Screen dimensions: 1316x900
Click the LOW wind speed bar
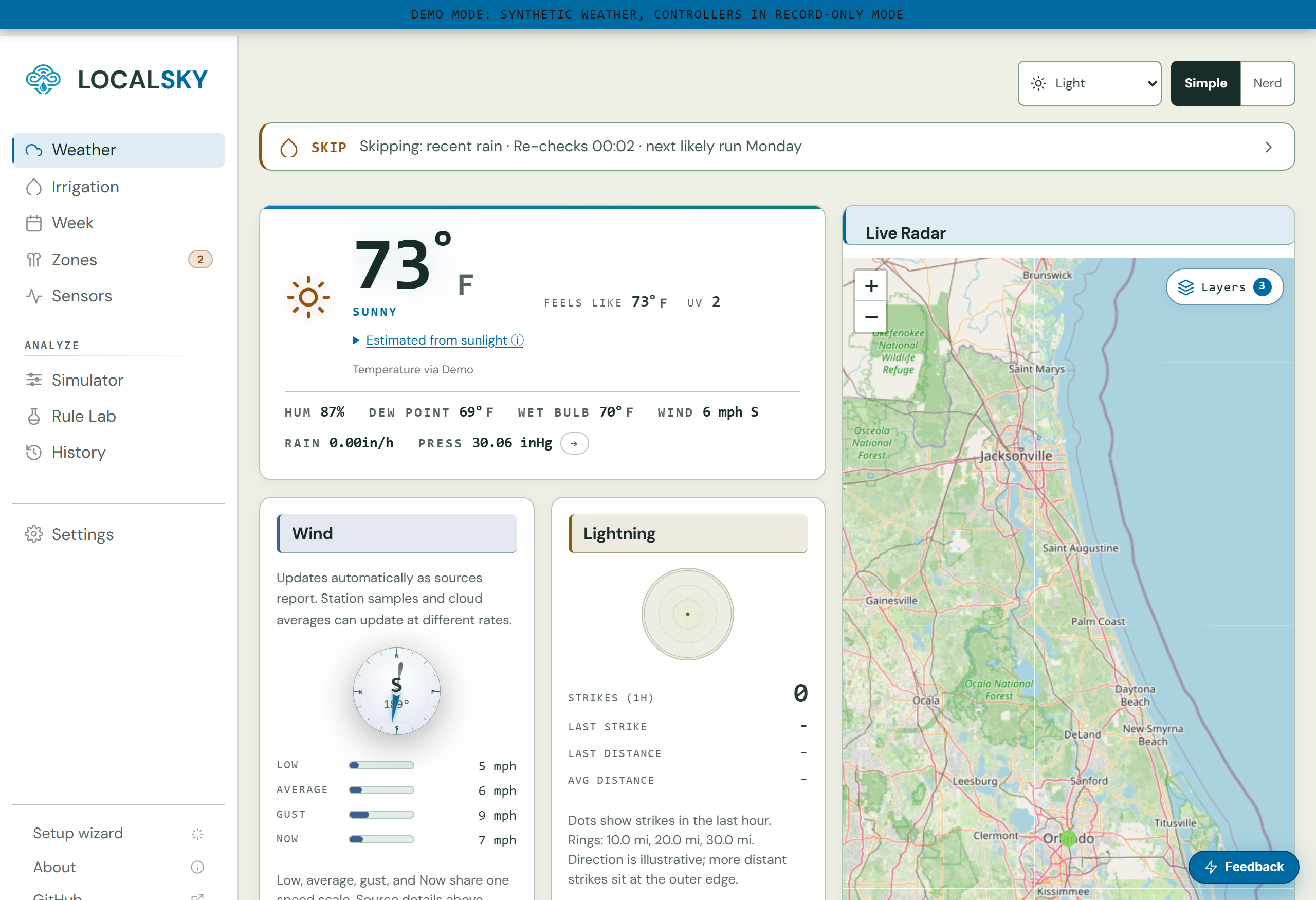click(381, 765)
